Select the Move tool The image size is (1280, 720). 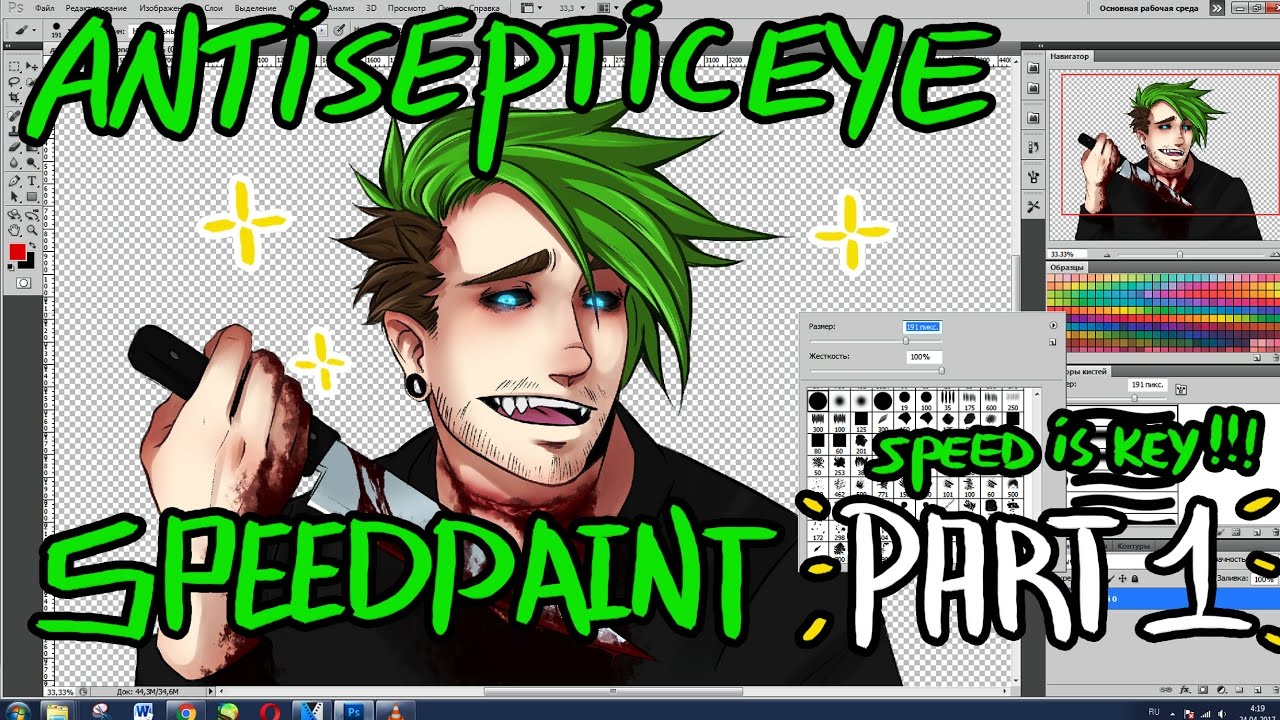point(33,65)
